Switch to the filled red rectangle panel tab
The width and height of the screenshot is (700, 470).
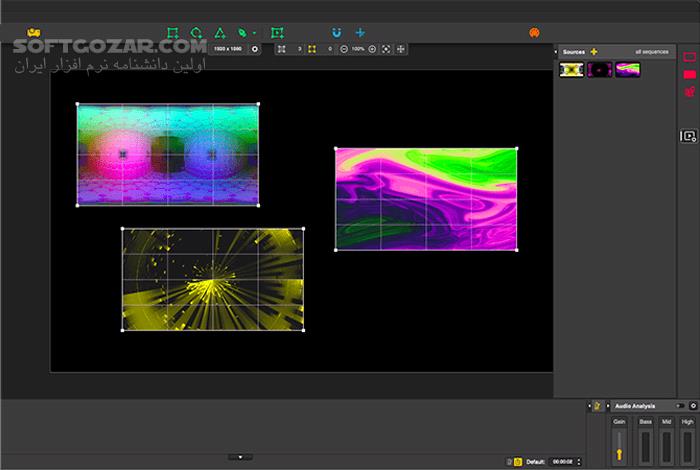(x=689, y=75)
